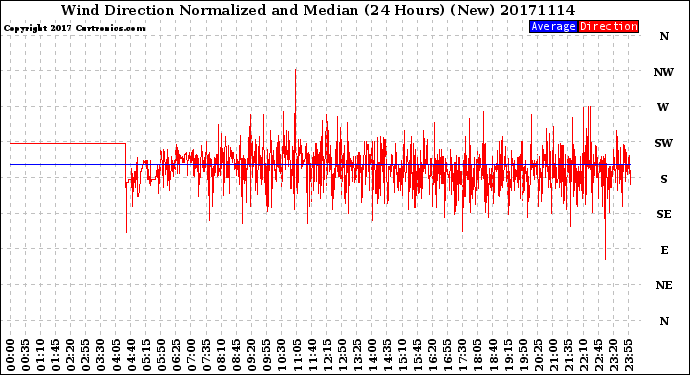Click the 13:25 time label
The height and width of the screenshot is (375, 690).
coord(357,355)
